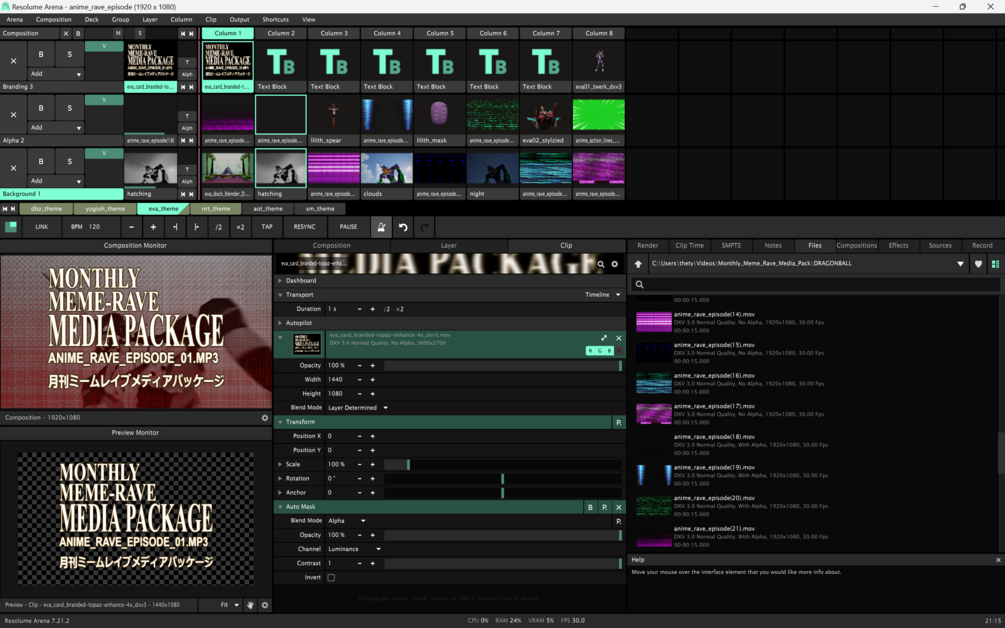Click the metronome icon beside PAUSE
Screen dimensions: 1005x628
[x=381, y=227]
